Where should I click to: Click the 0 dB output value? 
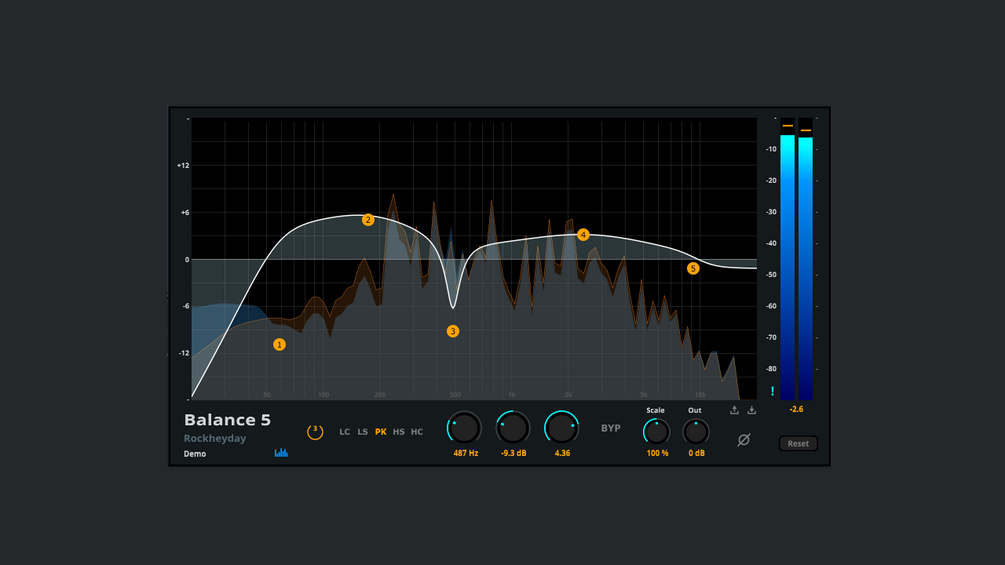point(697,453)
